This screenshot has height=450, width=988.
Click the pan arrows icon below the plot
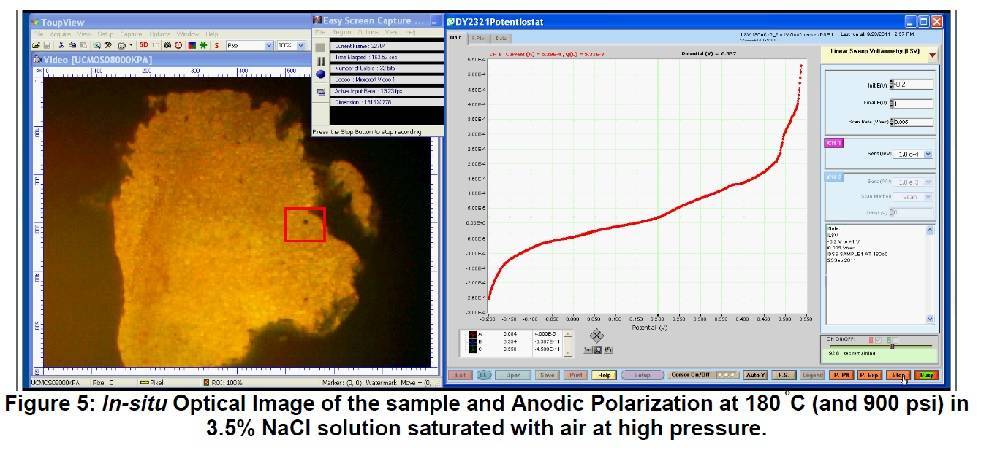pos(597,335)
